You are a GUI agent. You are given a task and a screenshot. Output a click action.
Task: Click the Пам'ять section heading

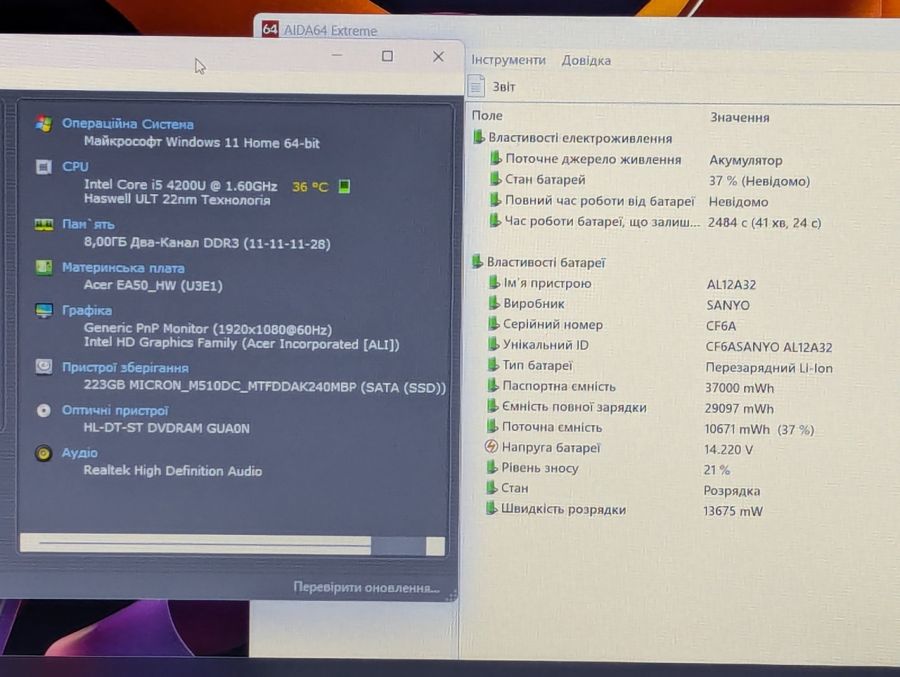tap(88, 224)
